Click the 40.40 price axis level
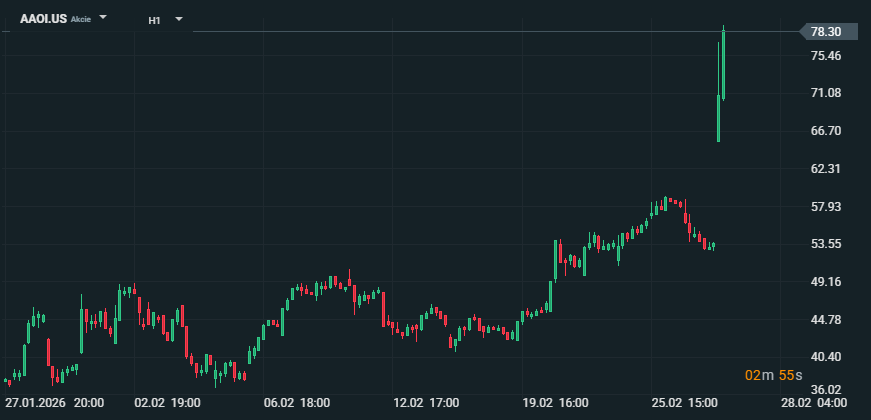The height and width of the screenshot is (420, 871). [x=826, y=357]
